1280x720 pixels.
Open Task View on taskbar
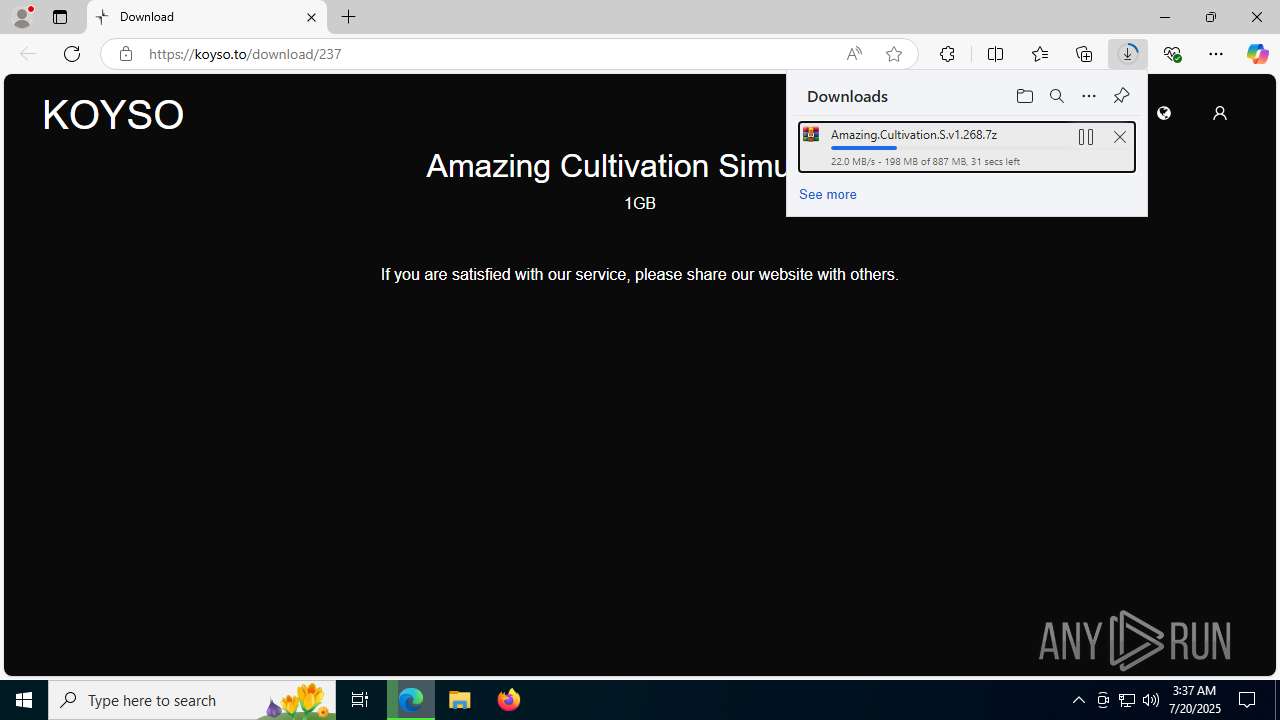tap(360, 700)
